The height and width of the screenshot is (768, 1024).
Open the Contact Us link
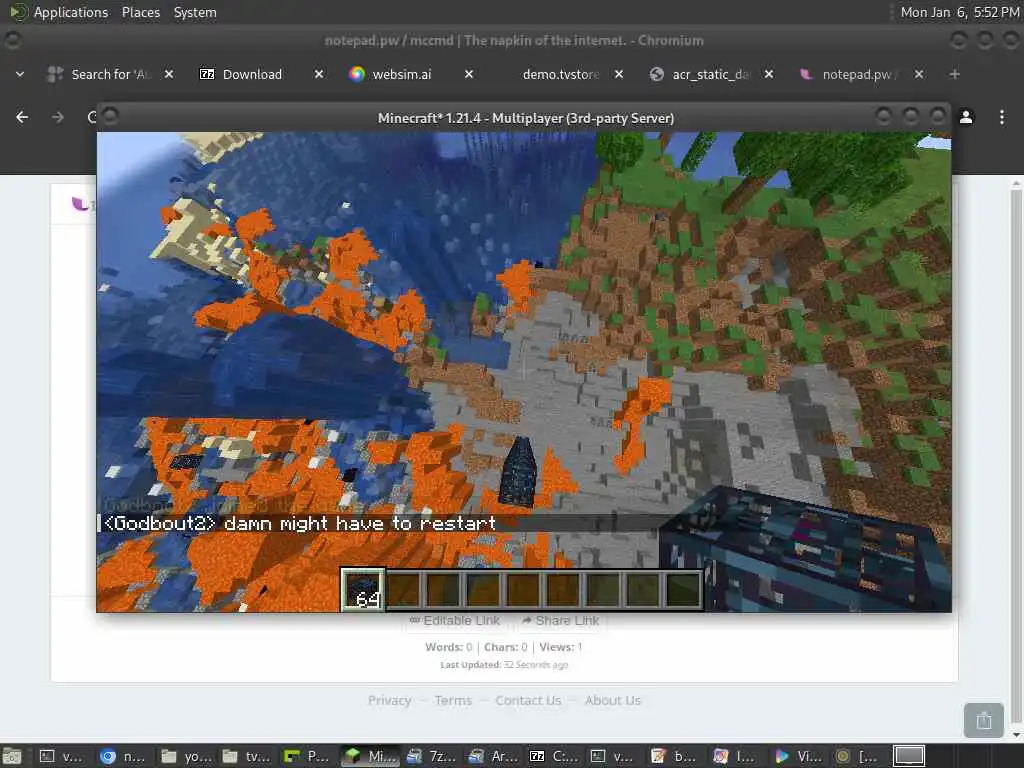(x=528, y=701)
